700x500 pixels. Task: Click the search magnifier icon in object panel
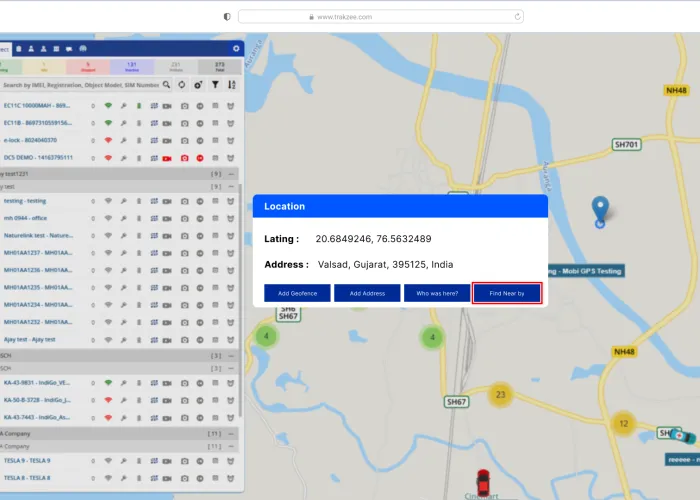167,85
